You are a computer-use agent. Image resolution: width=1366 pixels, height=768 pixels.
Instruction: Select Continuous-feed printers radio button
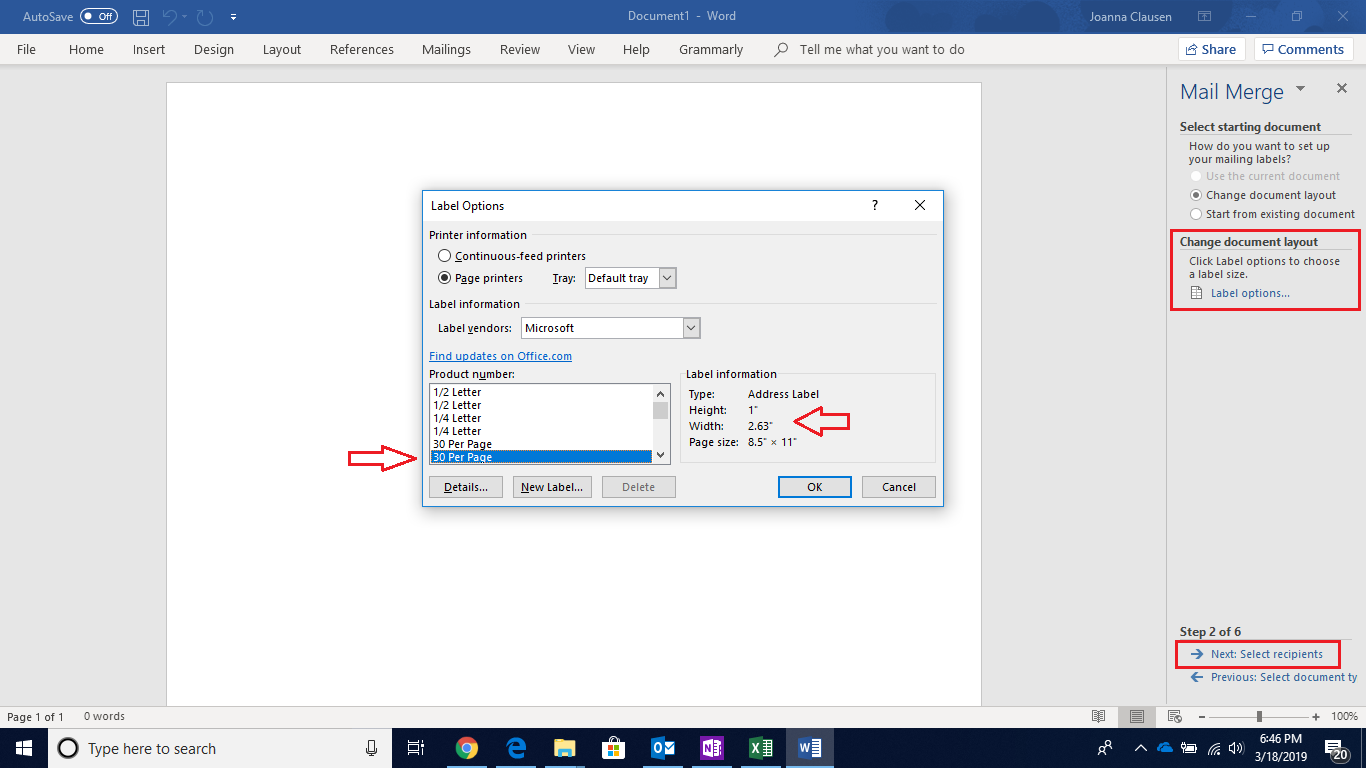tap(445, 256)
